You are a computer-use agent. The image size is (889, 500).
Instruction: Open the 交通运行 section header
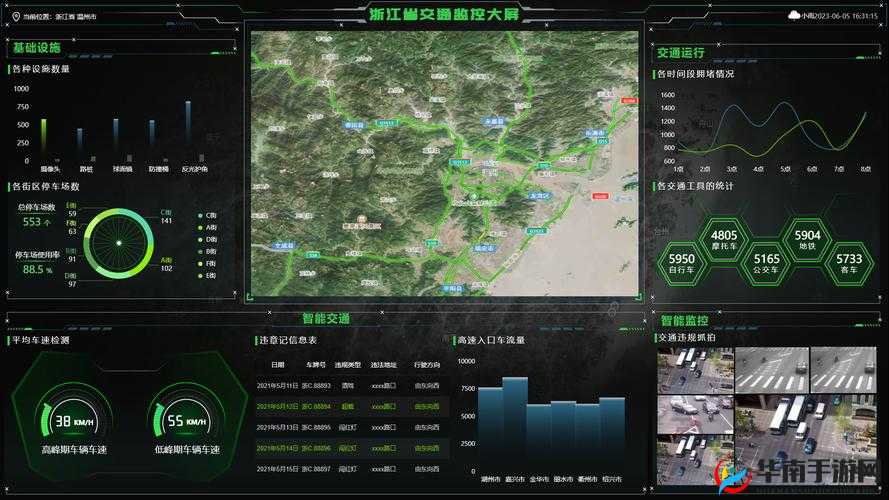click(681, 53)
